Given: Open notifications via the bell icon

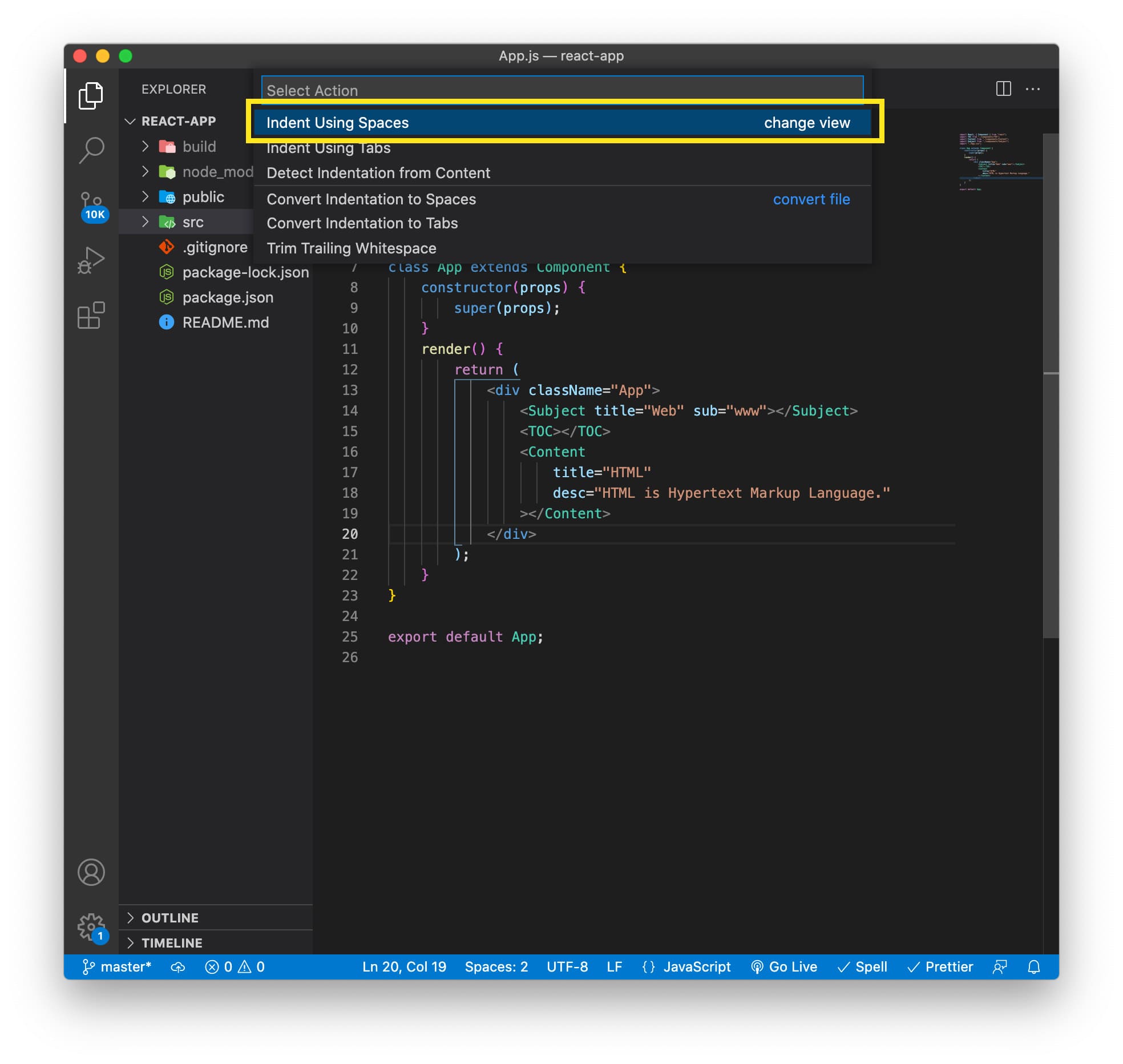Looking at the screenshot, I should tap(1033, 967).
